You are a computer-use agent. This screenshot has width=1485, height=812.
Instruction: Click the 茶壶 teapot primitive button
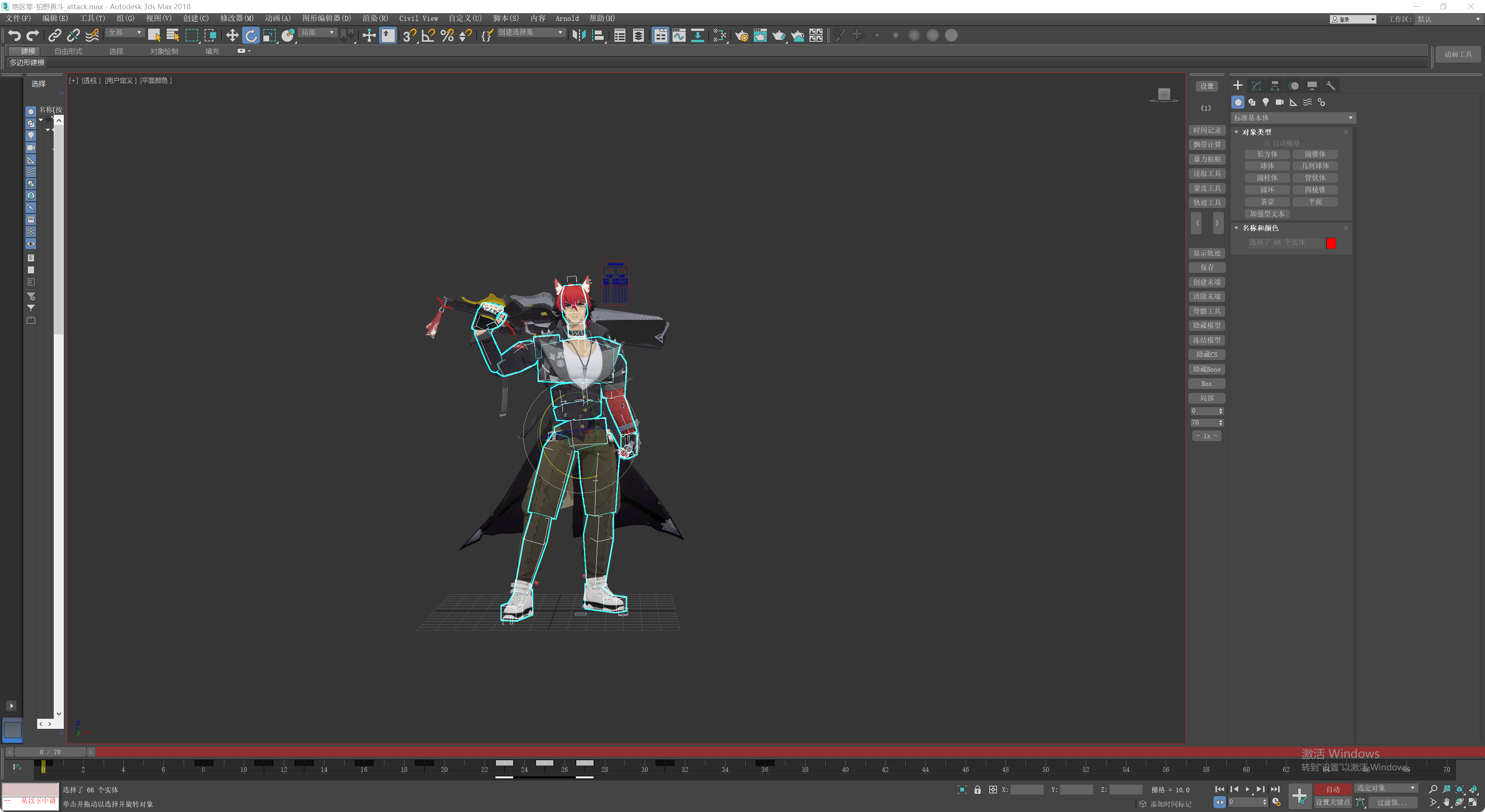pyautogui.click(x=1267, y=202)
